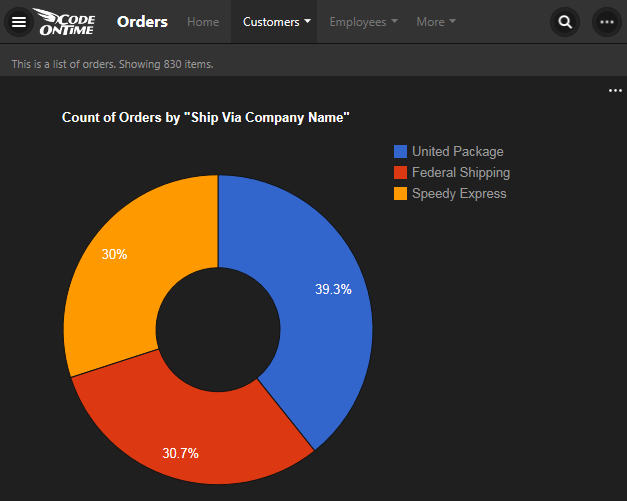
Task: Go to the Home menu item
Action: point(203,21)
